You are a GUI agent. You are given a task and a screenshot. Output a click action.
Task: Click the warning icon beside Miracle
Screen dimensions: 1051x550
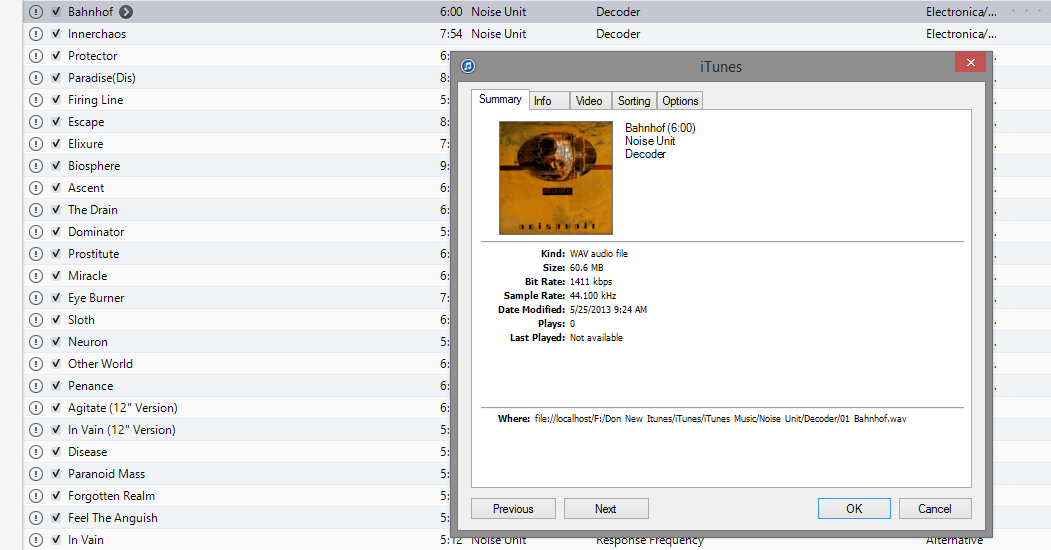[36, 276]
